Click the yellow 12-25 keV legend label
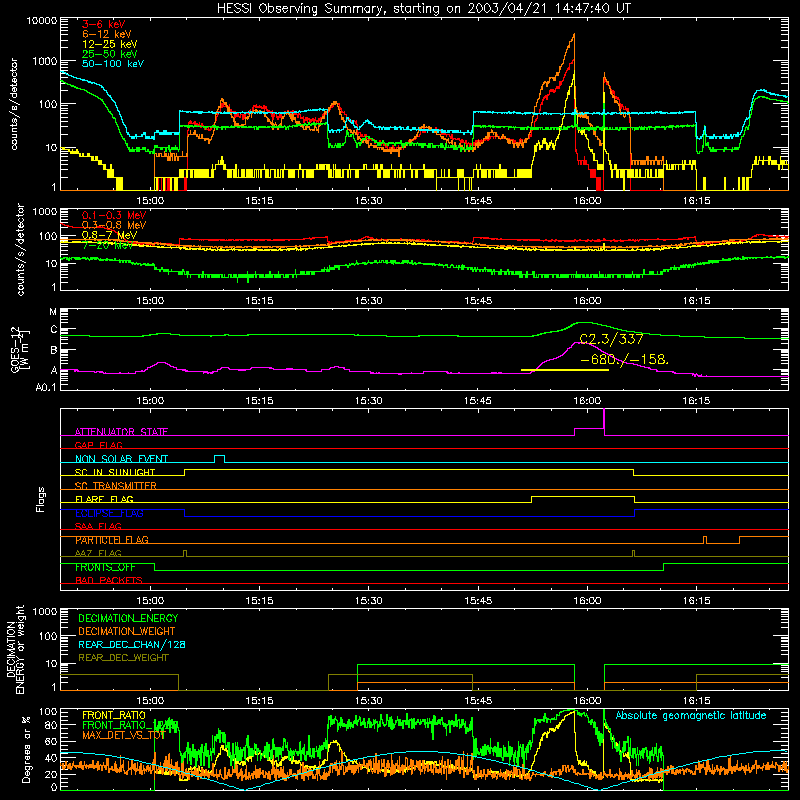 click(x=109, y=44)
